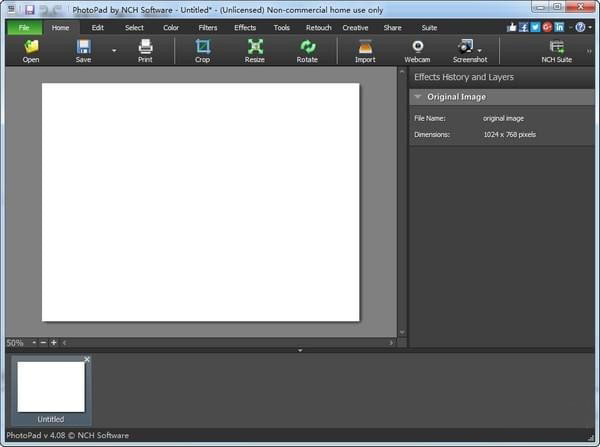Click the Facebook share icon

pos(523,27)
